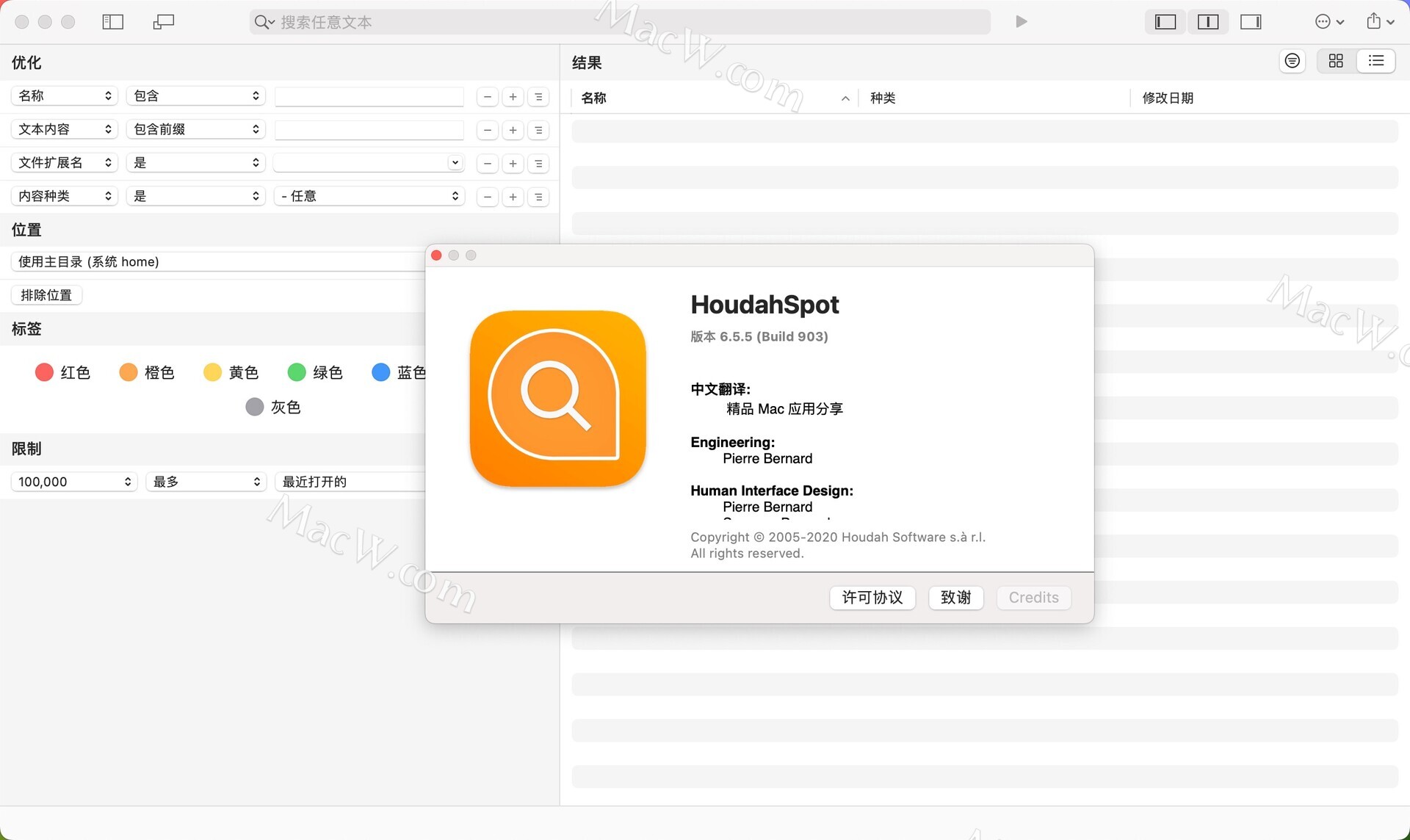This screenshot has height=840, width=1410.
Task: Sort results by 种类 column
Action: [x=994, y=98]
